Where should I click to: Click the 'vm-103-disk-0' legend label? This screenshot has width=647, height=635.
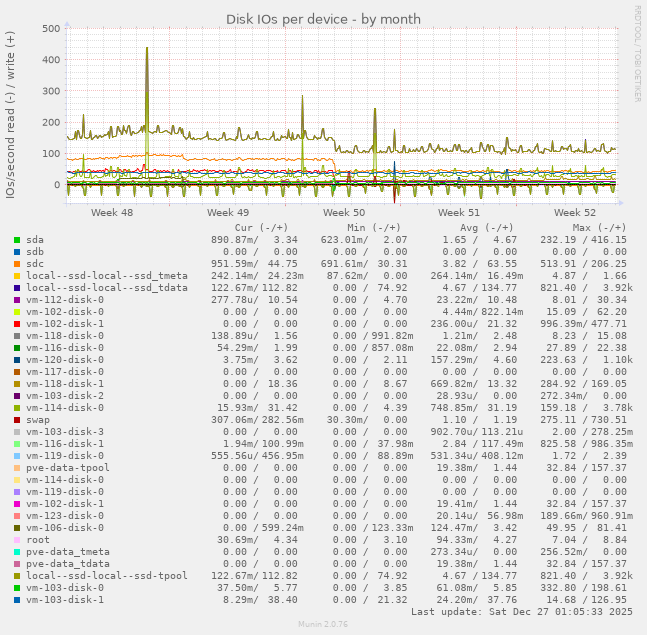click(65, 588)
